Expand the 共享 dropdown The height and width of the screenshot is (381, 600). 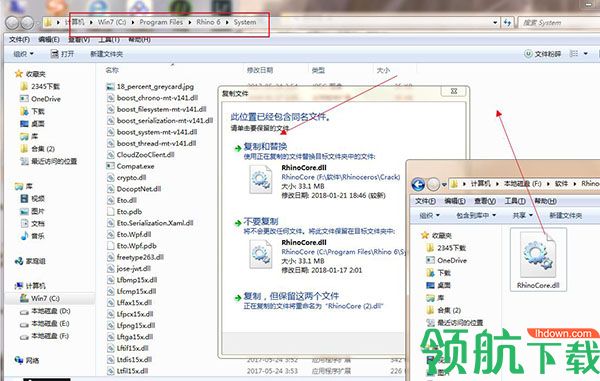click(x=523, y=216)
